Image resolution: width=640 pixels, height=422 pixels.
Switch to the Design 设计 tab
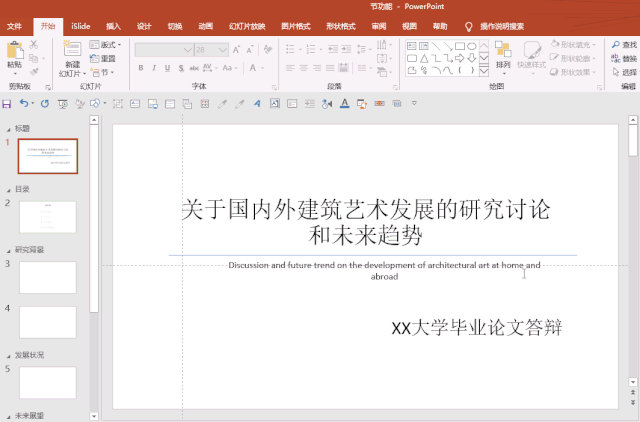coord(144,27)
